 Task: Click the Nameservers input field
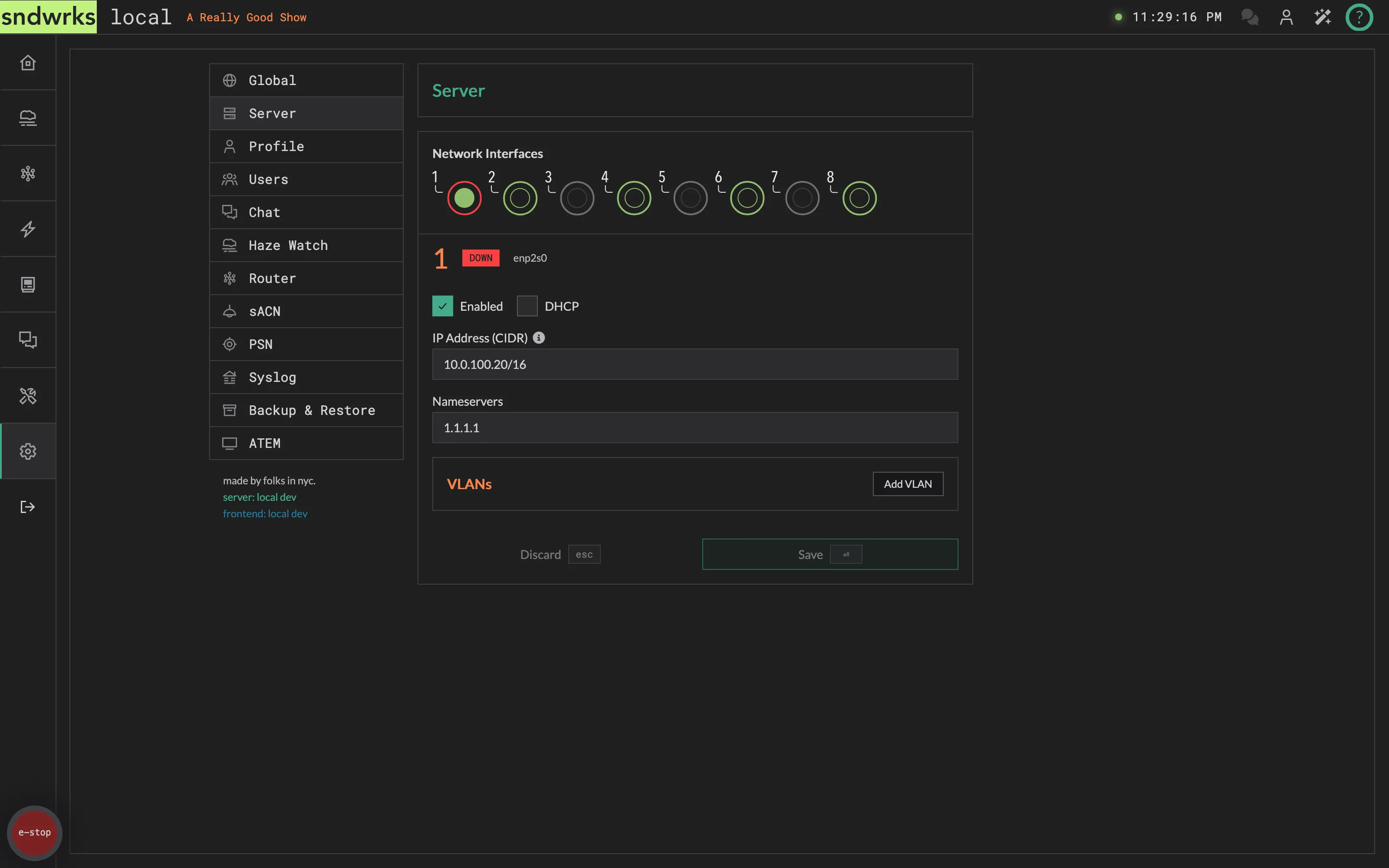tap(694, 427)
